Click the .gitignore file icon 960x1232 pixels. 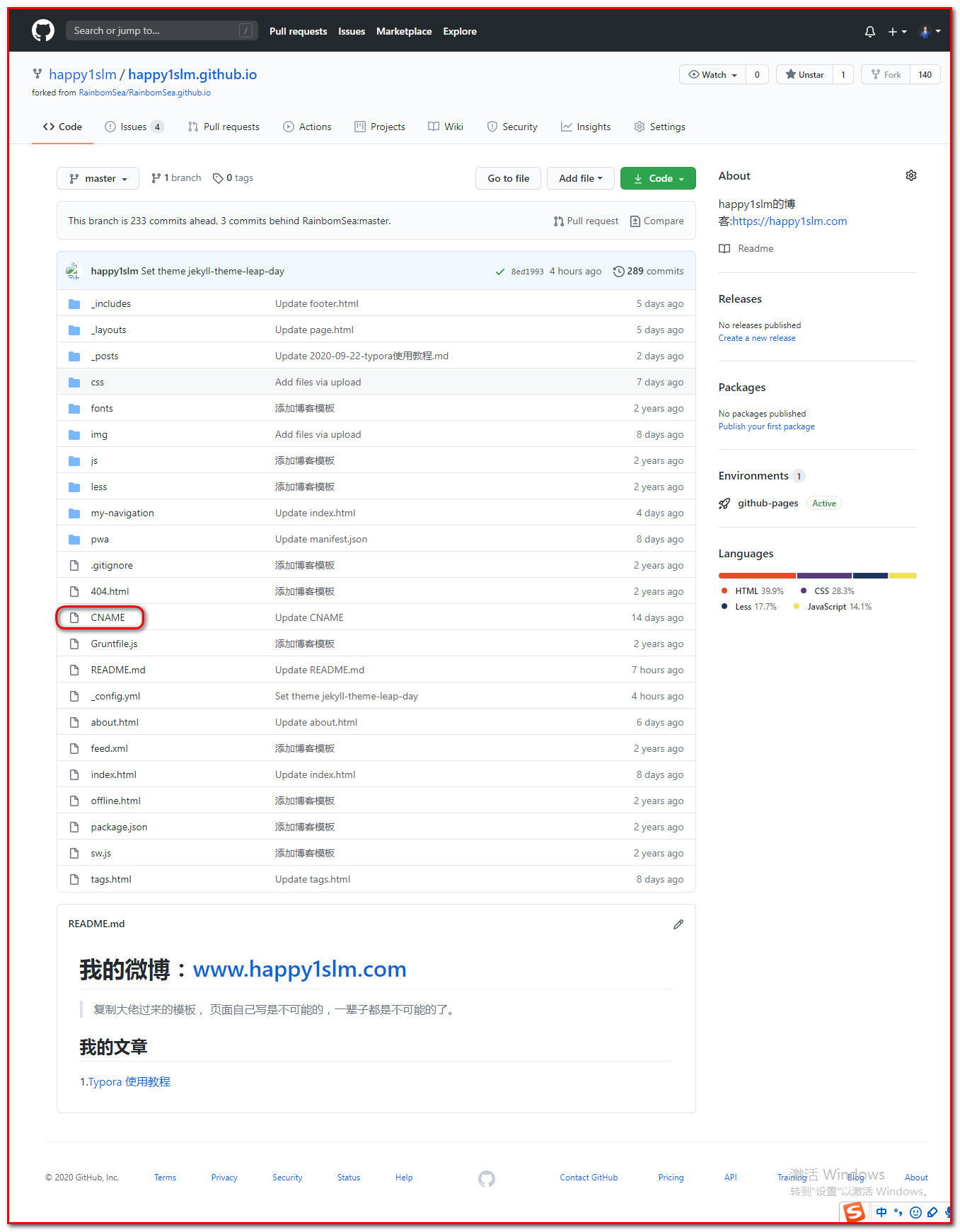click(x=74, y=565)
